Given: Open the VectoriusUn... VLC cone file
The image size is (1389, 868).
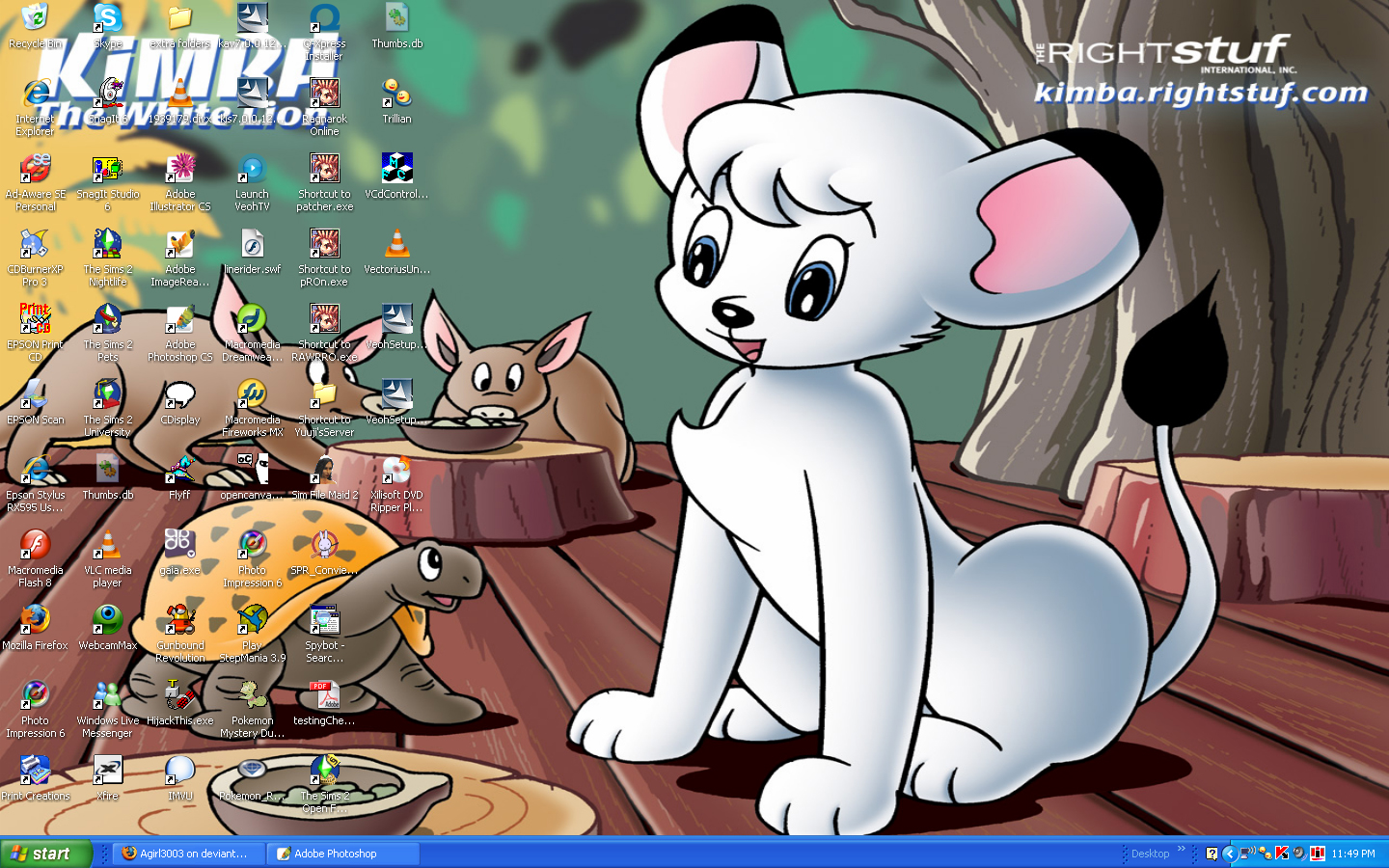Looking at the screenshot, I should 396,252.
